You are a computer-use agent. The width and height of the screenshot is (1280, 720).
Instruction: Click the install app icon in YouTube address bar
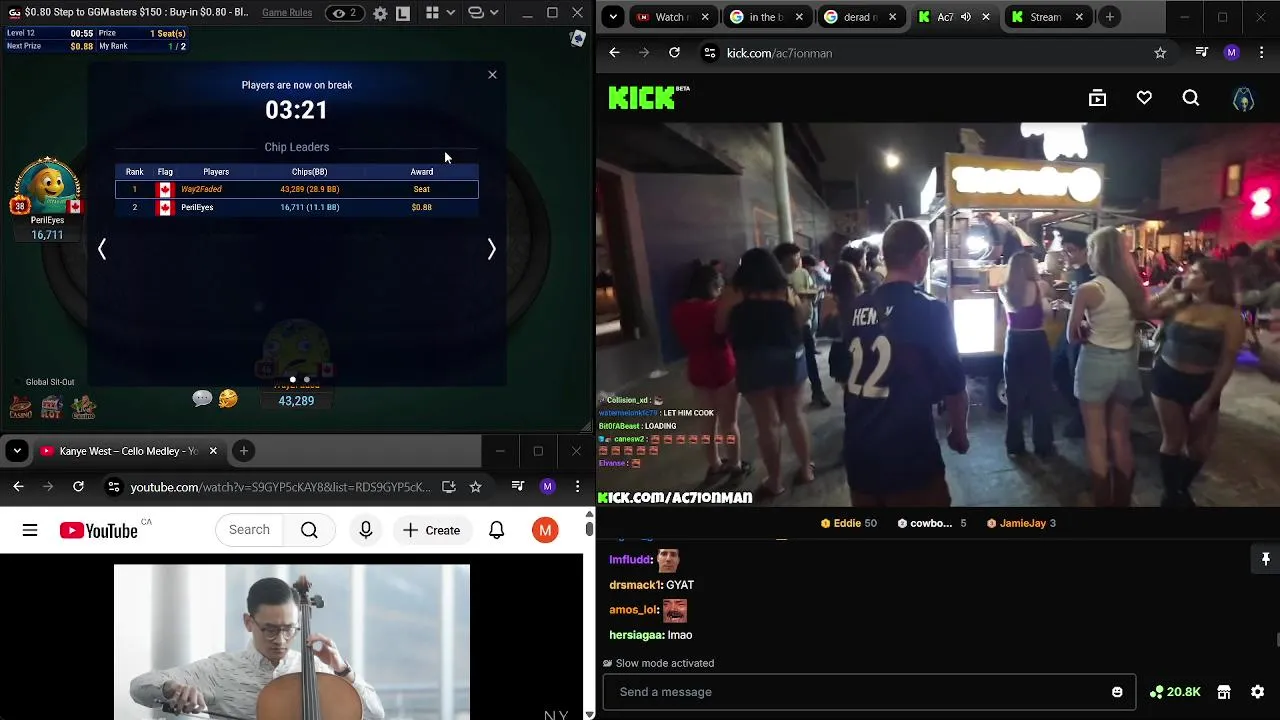(x=449, y=487)
